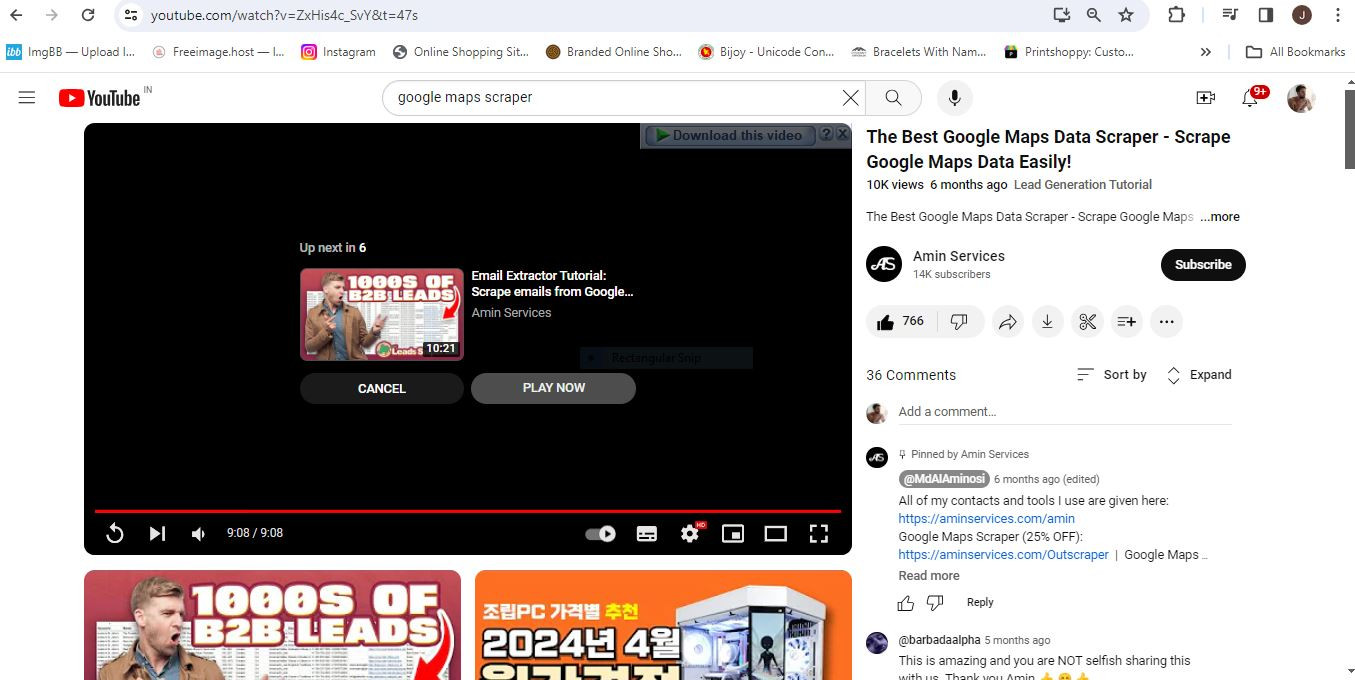Open Bijoy Unicode Converter bookmark
Viewport: 1355px width, 680px height.
pos(766,52)
